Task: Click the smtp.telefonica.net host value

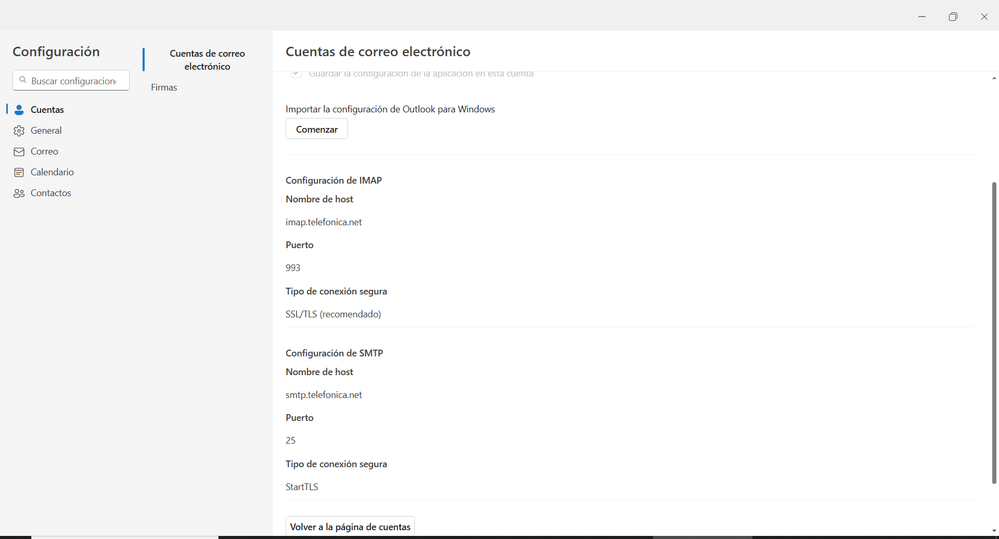Action: [324, 395]
